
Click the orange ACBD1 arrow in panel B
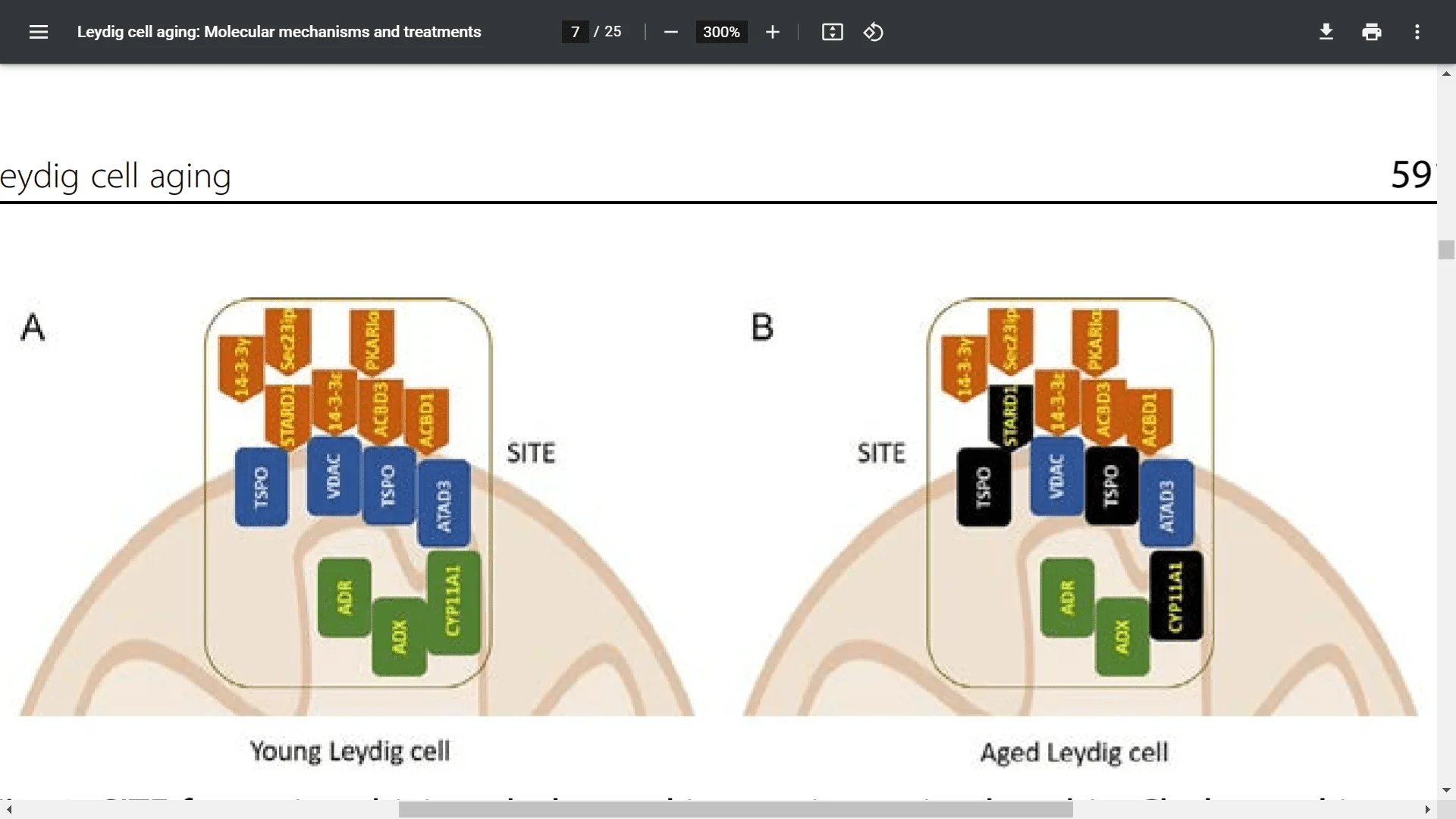(x=1149, y=420)
